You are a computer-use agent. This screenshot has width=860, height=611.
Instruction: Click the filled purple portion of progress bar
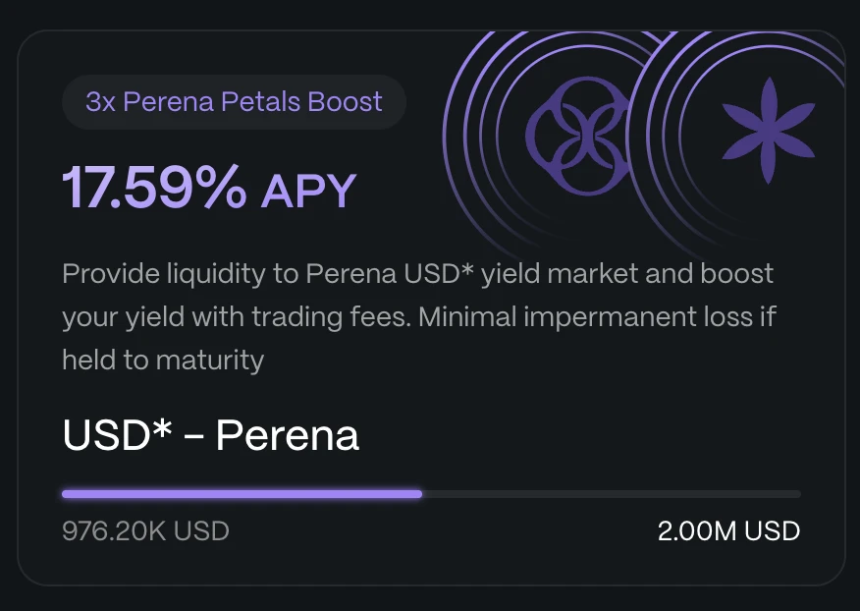tap(240, 493)
